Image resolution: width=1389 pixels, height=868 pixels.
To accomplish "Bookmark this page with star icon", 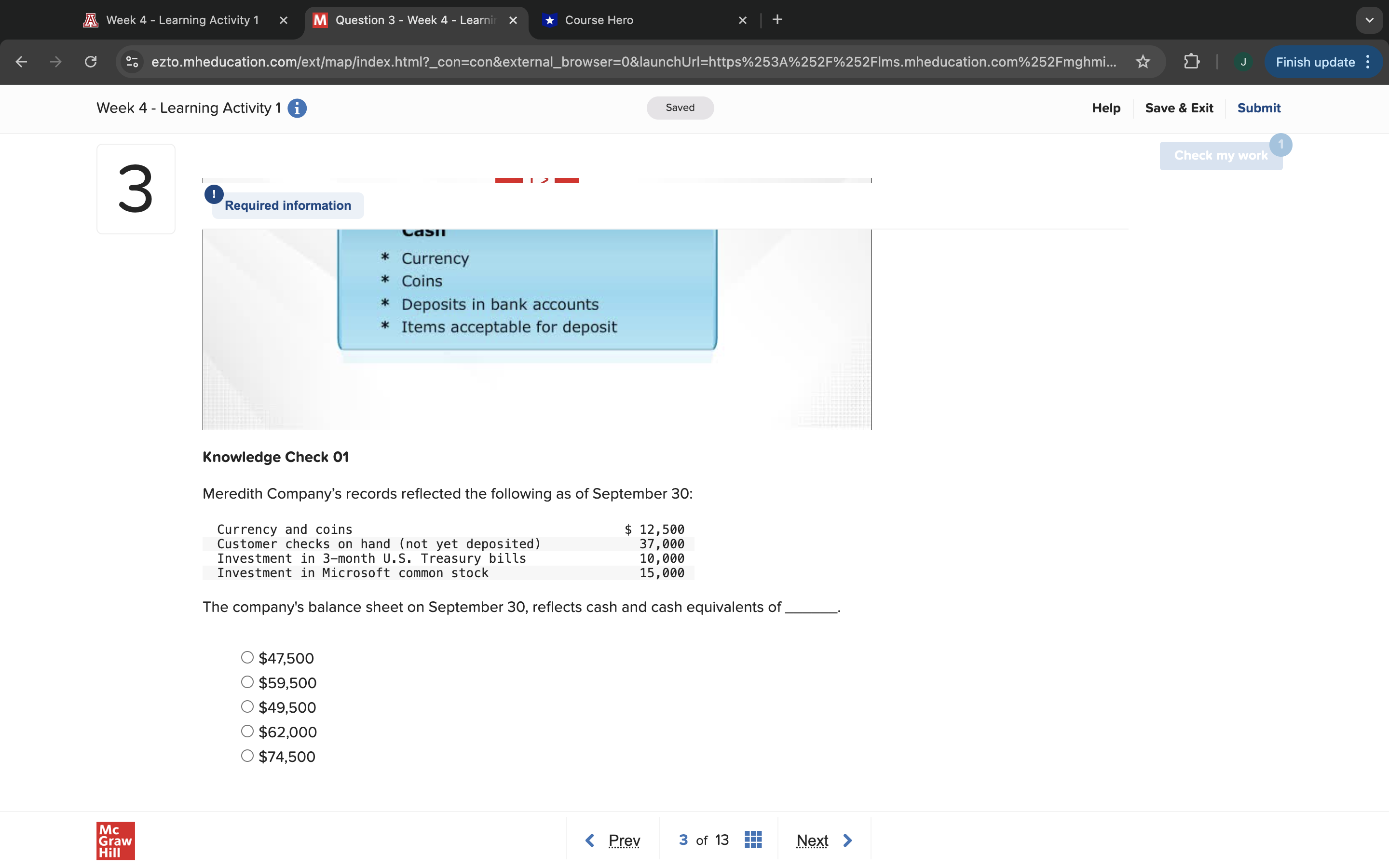I will pos(1143,62).
